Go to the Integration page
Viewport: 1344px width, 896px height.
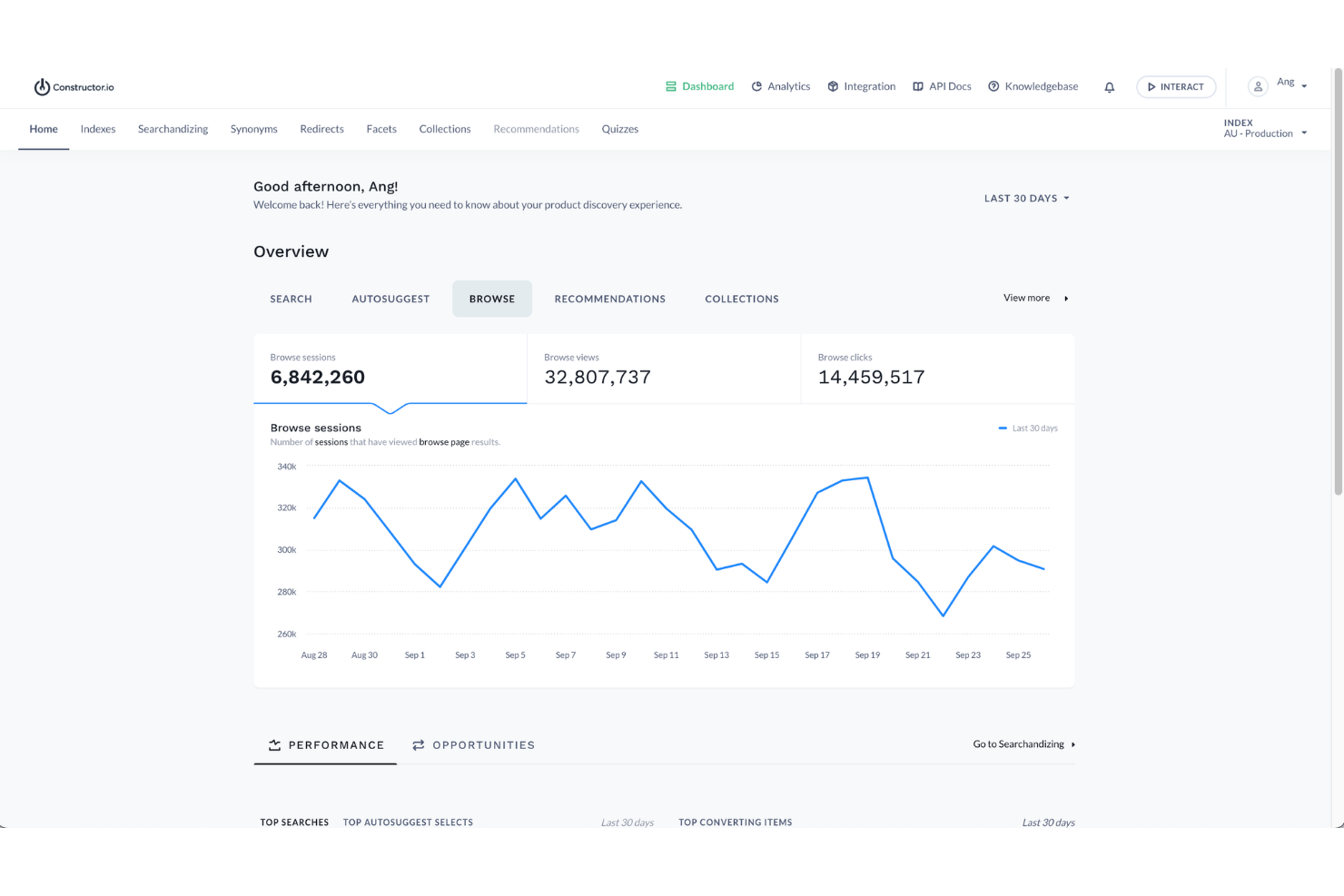(x=862, y=86)
